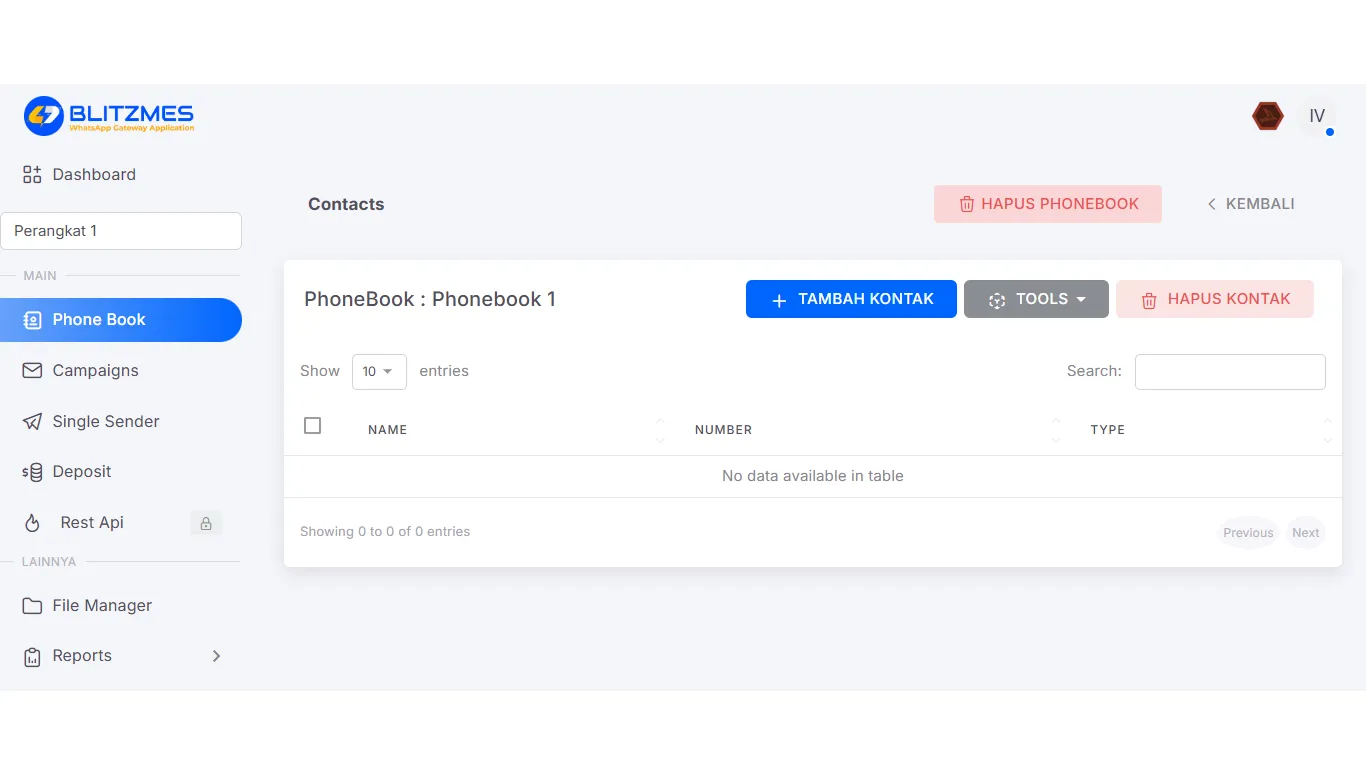Focus the Search input field
Image resolution: width=1366 pixels, height=775 pixels.
[x=1230, y=372]
